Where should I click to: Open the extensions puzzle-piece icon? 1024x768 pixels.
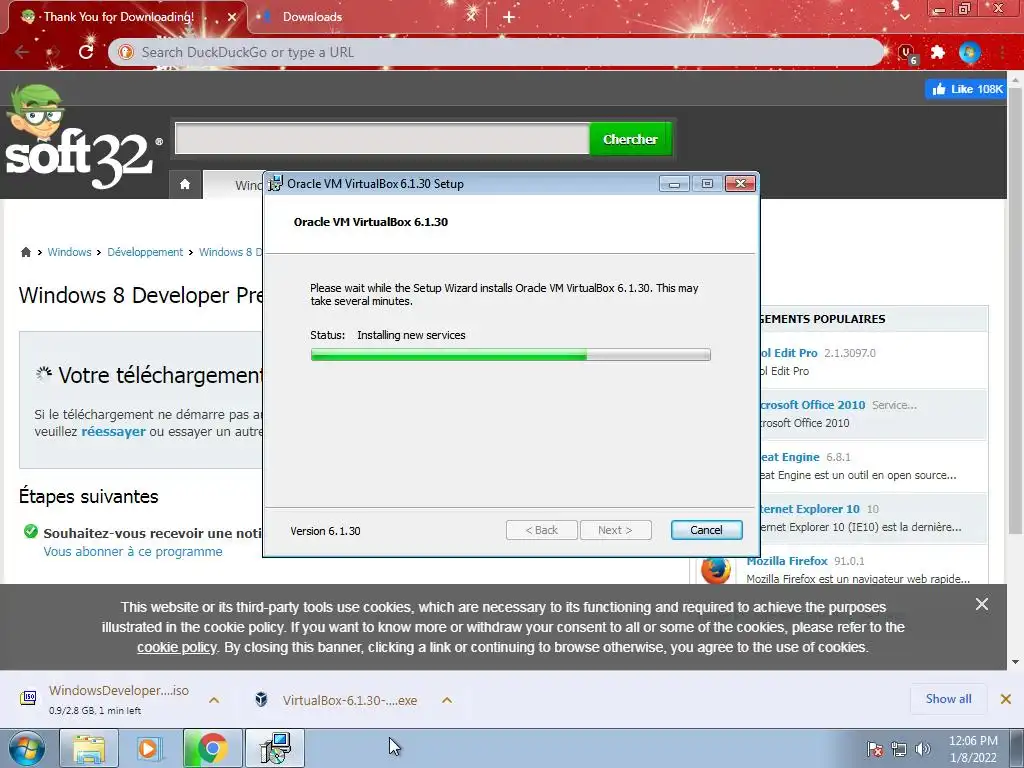(938, 52)
